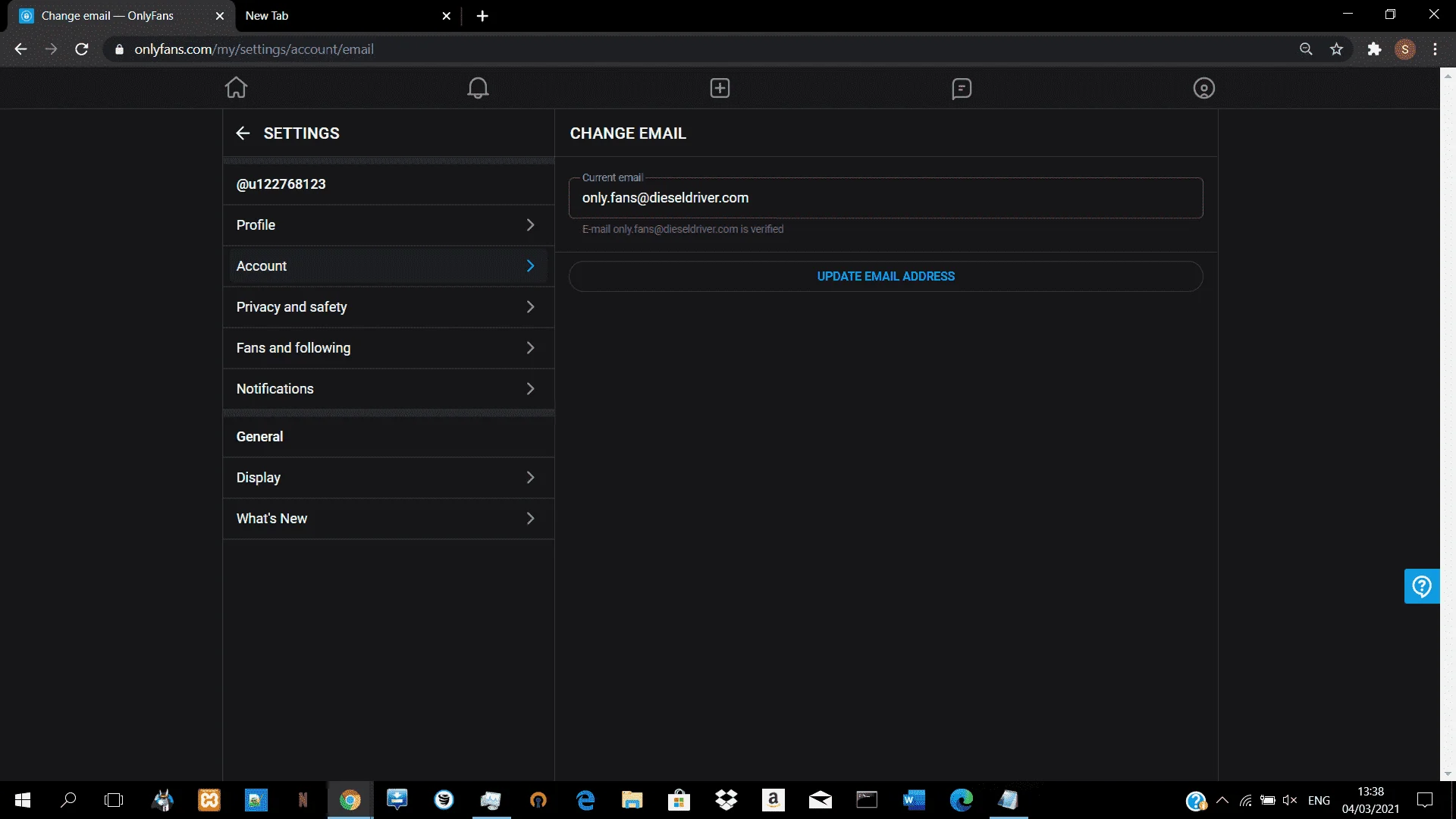The width and height of the screenshot is (1456, 819).
Task: Open legacy Edge from the taskbar
Action: pyautogui.click(x=585, y=800)
